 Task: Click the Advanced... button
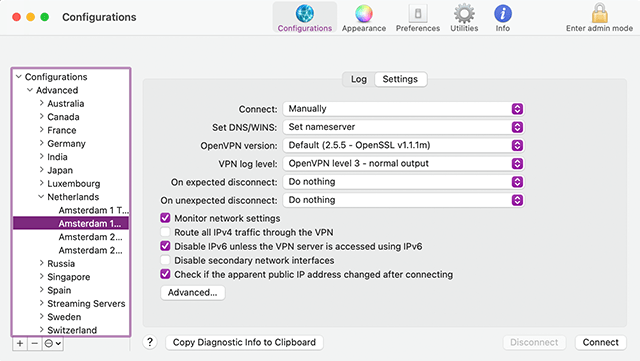(193, 292)
